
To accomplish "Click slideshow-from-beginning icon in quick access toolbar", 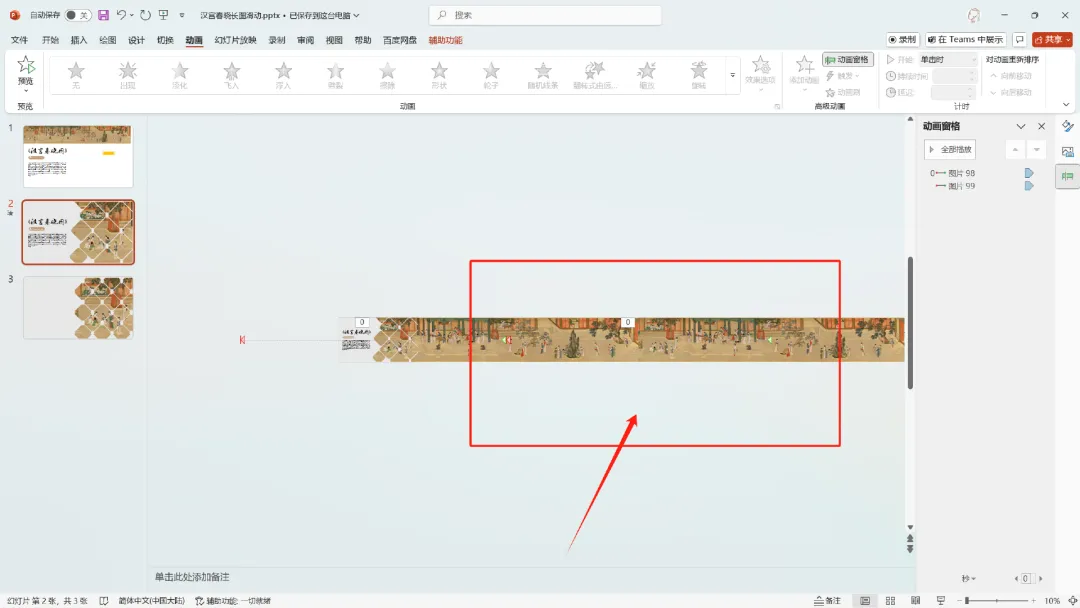I will pyautogui.click(x=163, y=15).
